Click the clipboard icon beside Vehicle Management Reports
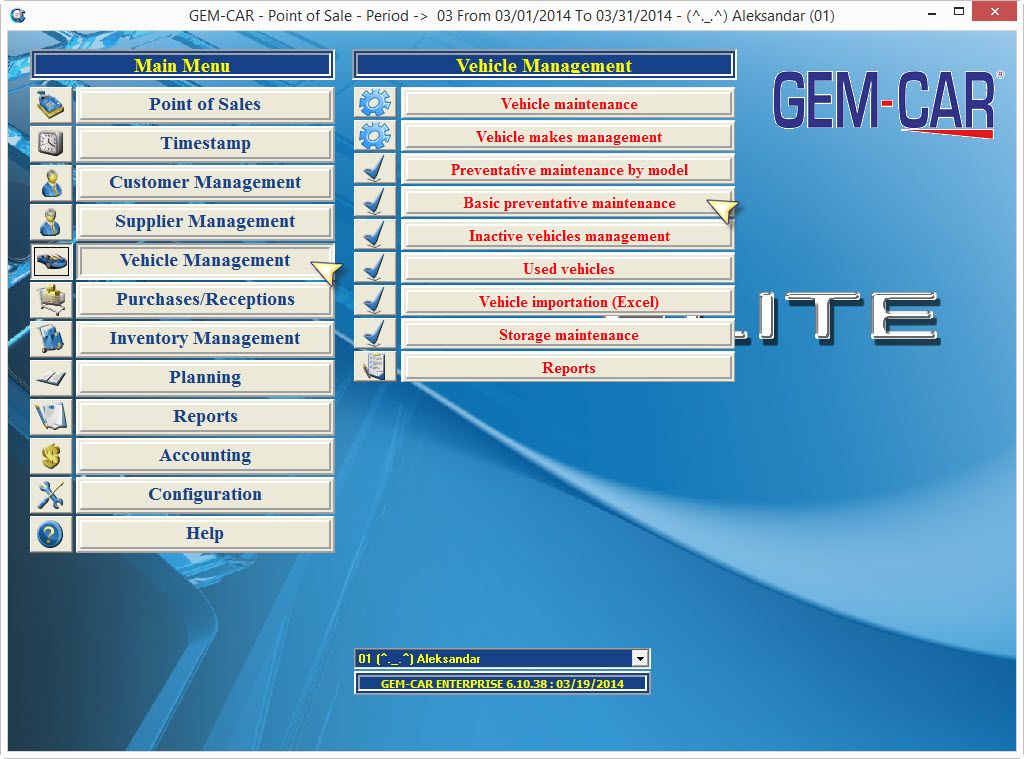Screen dimensions: 1024x759 coord(375,367)
